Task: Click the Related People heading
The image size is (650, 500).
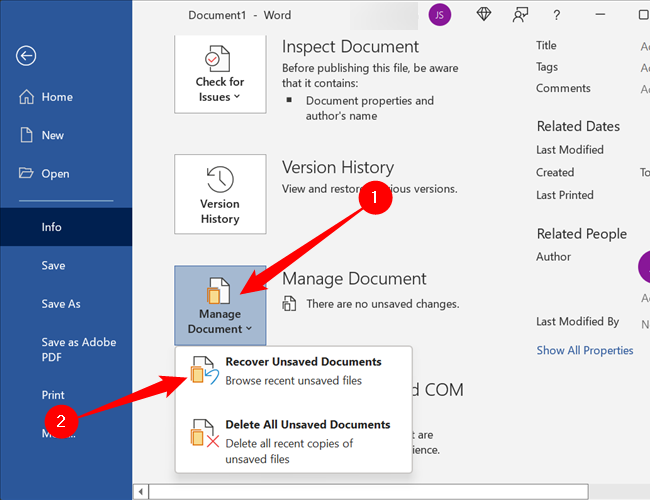Action: point(582,234)
